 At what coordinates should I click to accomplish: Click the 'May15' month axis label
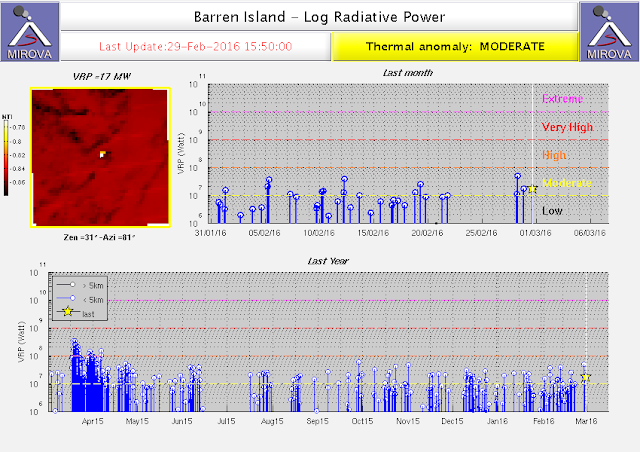click(137, 421)
